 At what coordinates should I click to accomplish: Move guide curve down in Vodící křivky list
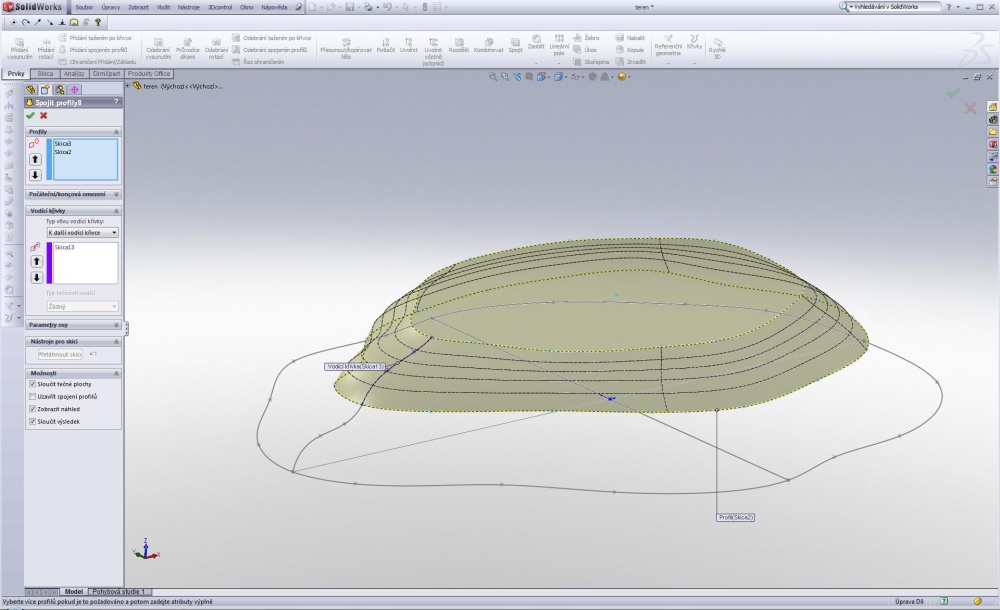tap(36, 278)
